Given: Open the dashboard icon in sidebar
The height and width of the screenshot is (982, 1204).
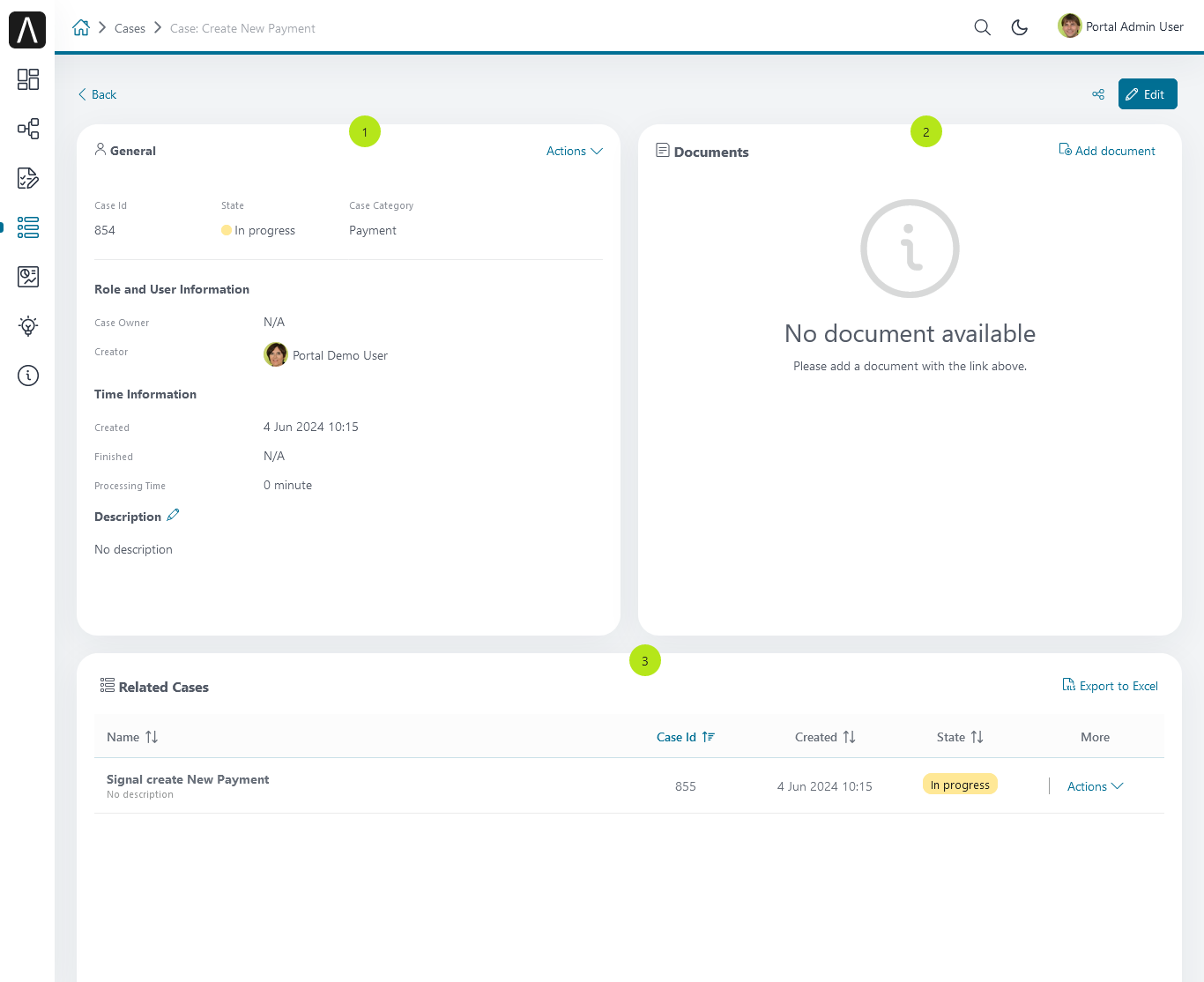Looking at the screenshot, I should pyautogui.click(x=28, y=79).
